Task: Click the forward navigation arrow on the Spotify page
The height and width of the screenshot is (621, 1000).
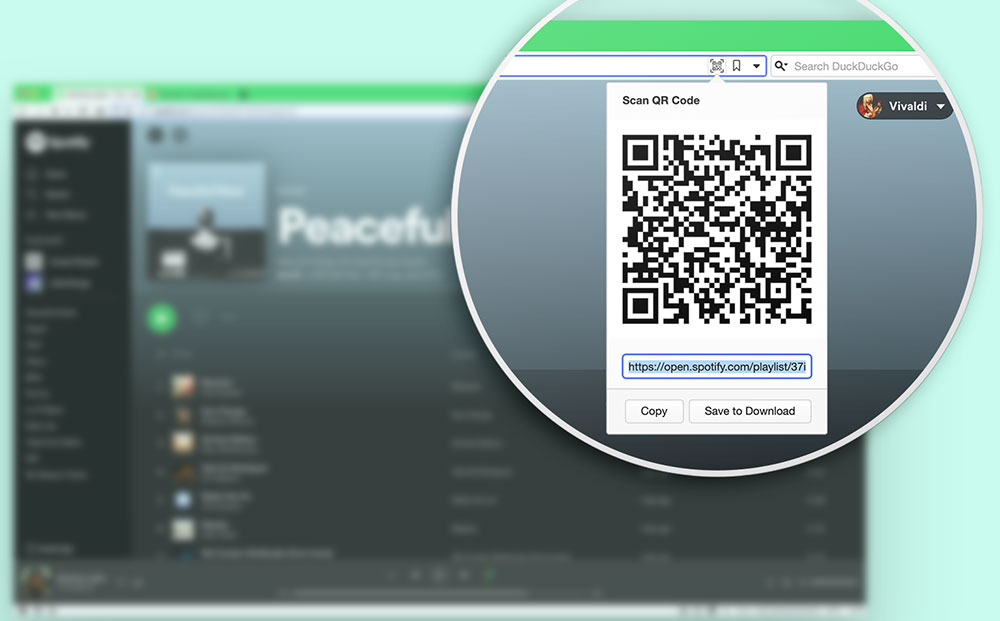Action: (x=180, y=136)
